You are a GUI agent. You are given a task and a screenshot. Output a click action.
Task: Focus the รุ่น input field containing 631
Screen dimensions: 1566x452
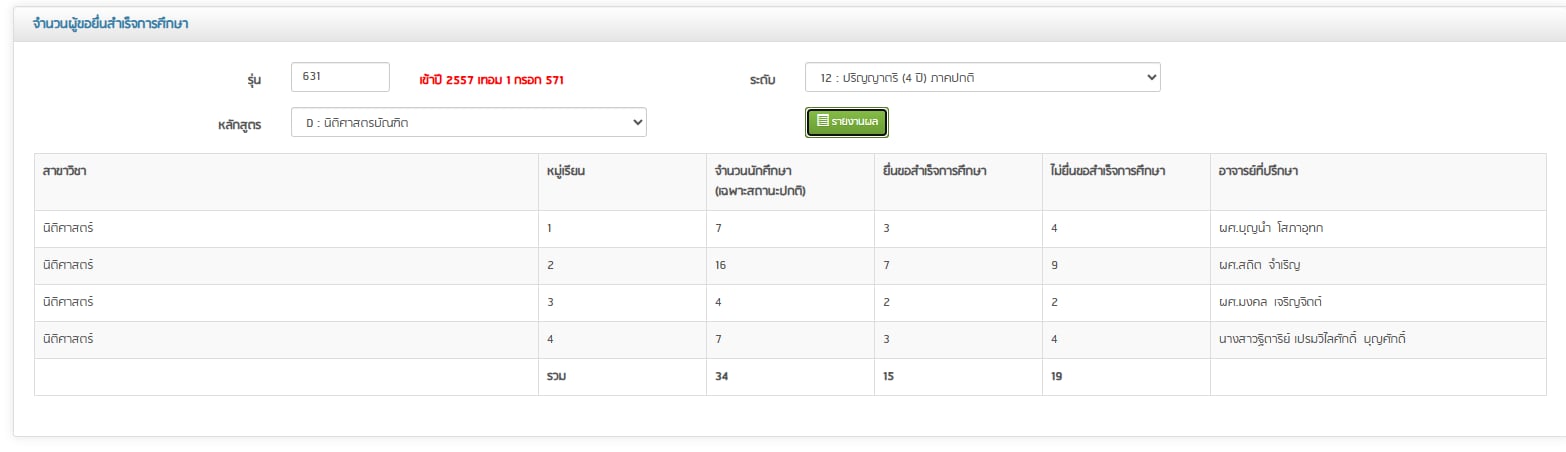(339, 77)
